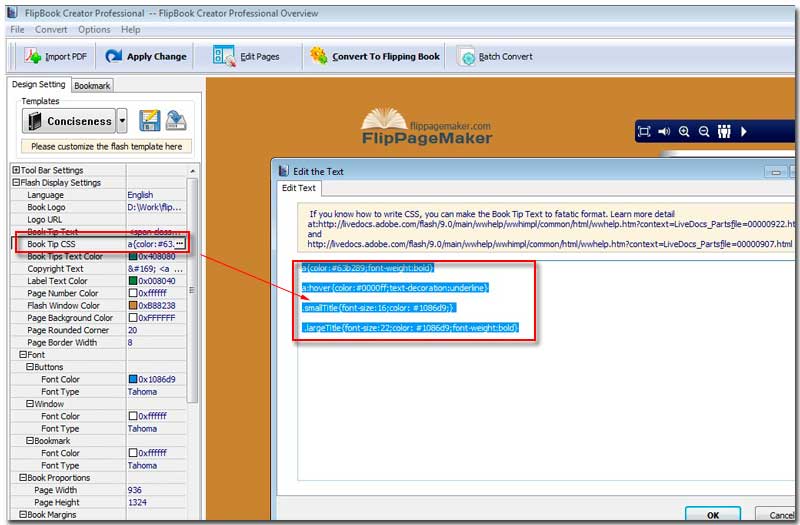
Task: Click in the CSS text editing area
Action: [x=546, y=370]
